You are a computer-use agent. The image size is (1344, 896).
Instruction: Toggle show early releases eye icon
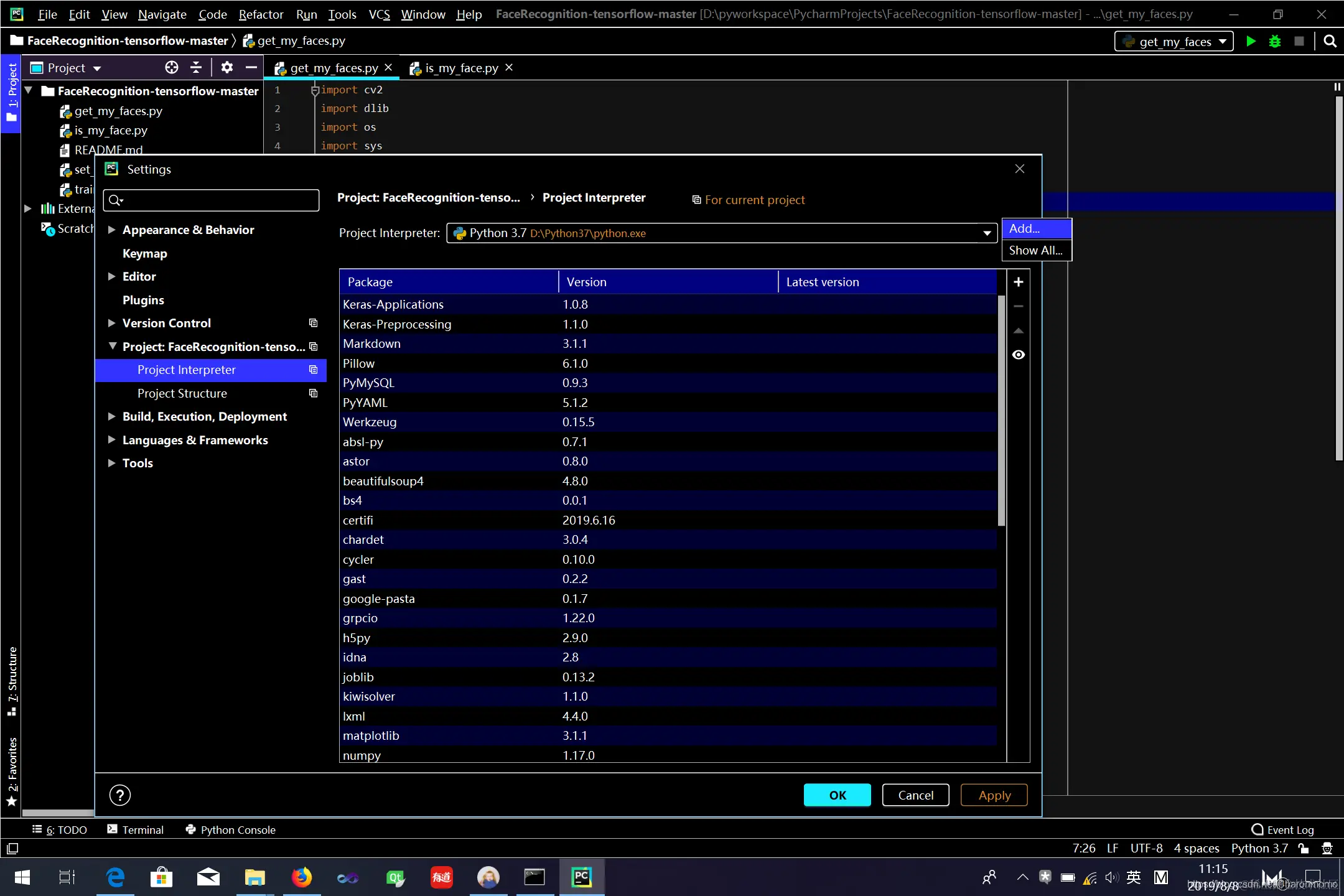[x=1018, y=355]
